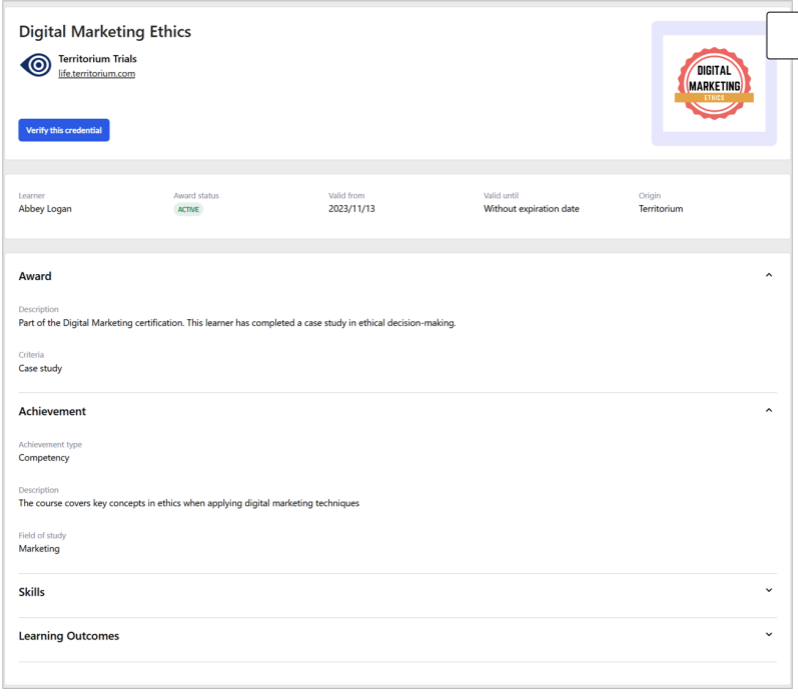Click the Territorium Trials issuer name
Image resolution: width=798 pixels, height=700 pixels.
[97, 59]
